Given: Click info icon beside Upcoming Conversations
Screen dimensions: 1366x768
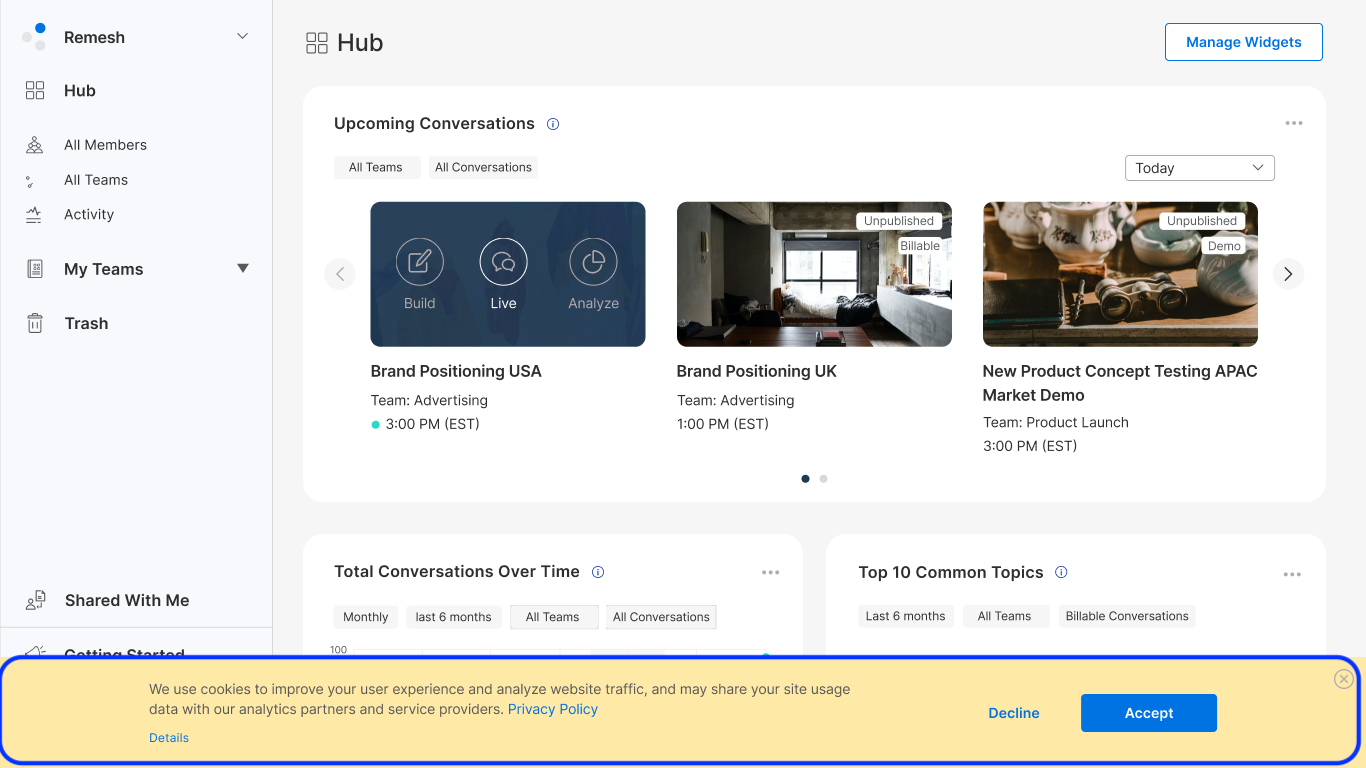Looking at the screenshot, I should pyautogui.click(x=553, y=124).
